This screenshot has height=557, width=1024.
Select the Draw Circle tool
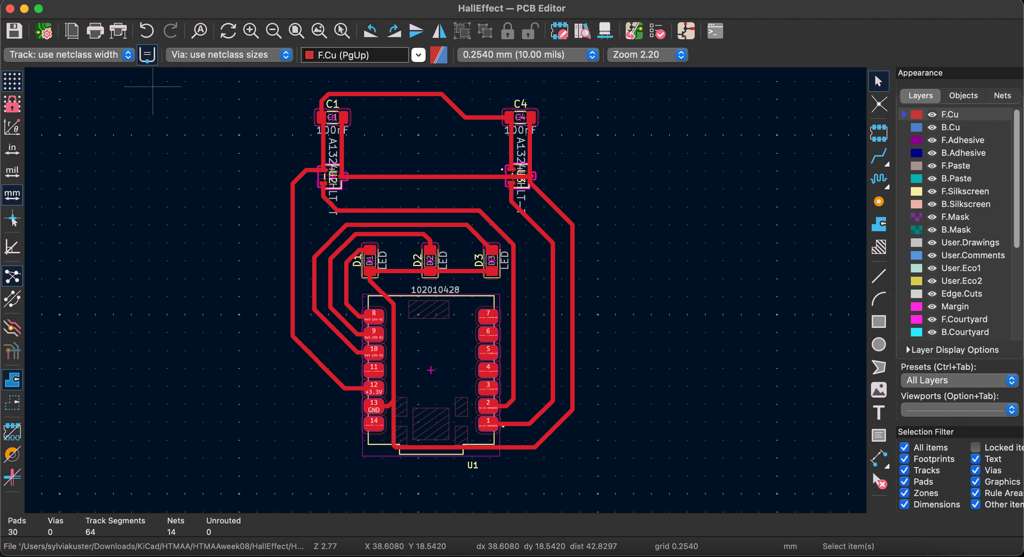879,344
